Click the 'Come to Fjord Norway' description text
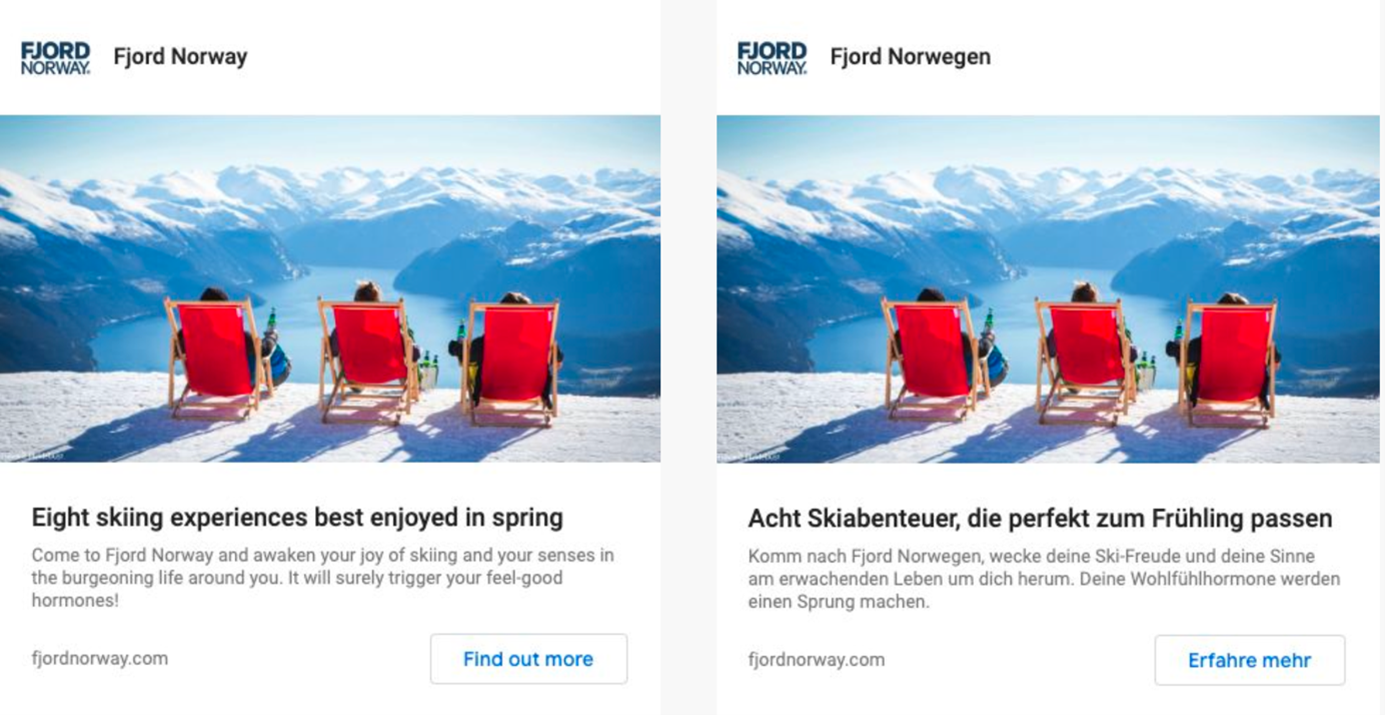 [x=322, y=578]
